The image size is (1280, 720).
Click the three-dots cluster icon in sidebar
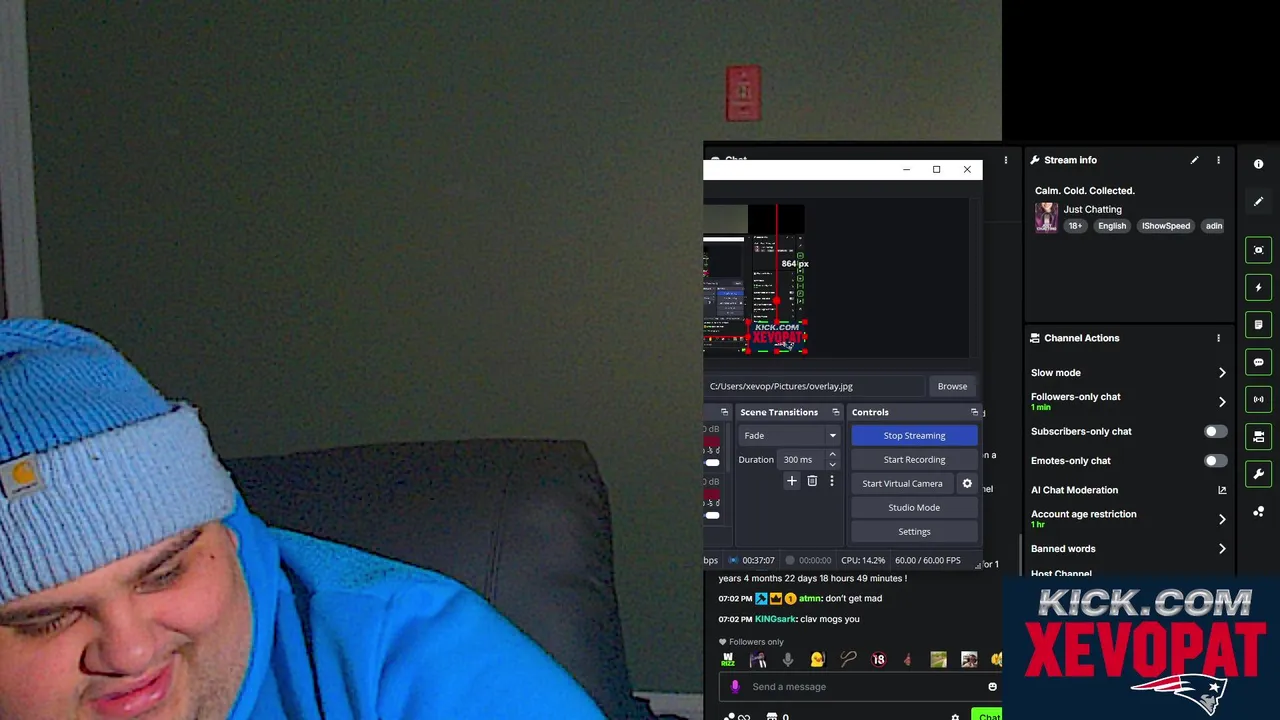click(x=1259, y=511)
